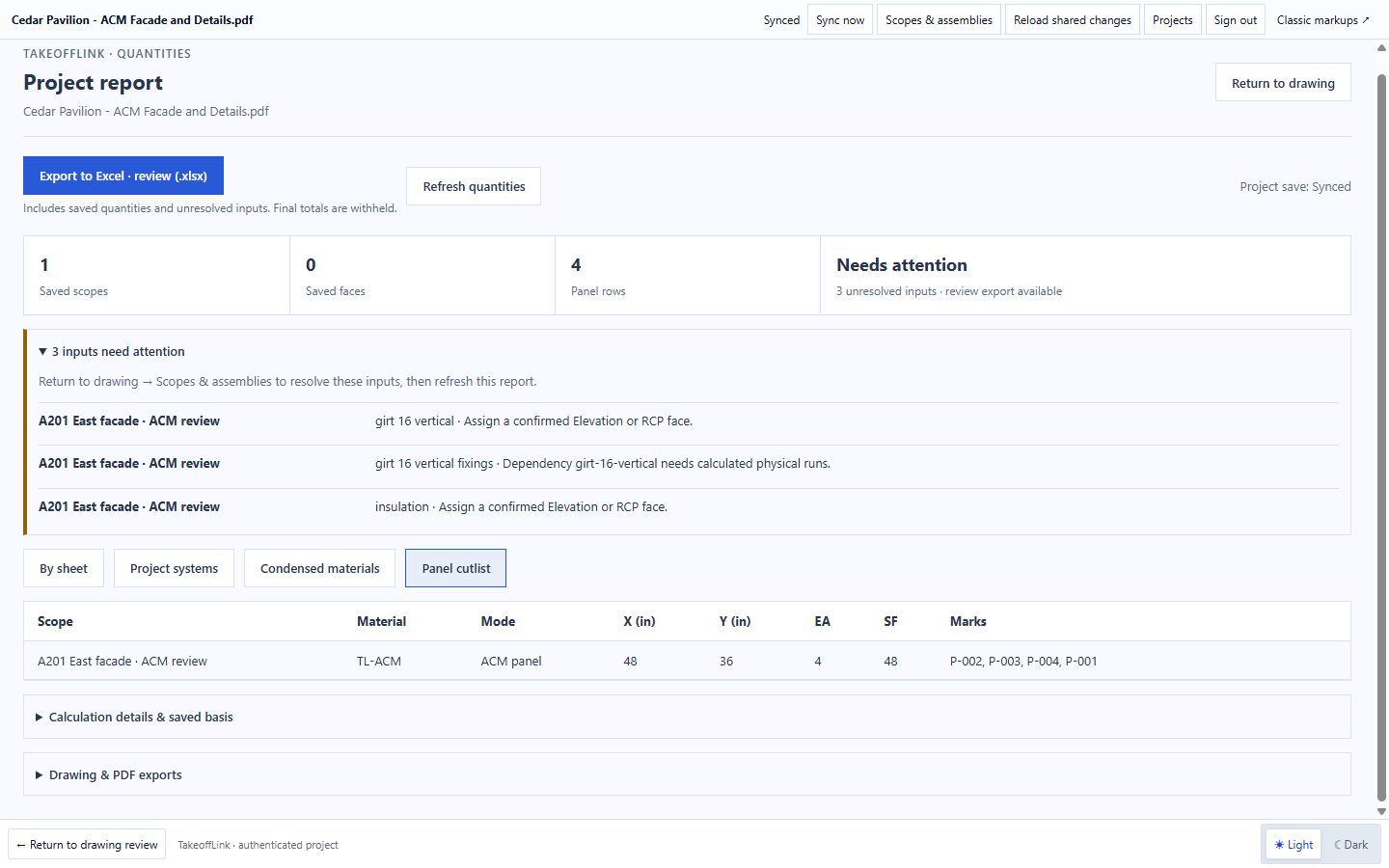Open the By sheet tab
Screen dimensions: 1389x868
coord(64,568)
